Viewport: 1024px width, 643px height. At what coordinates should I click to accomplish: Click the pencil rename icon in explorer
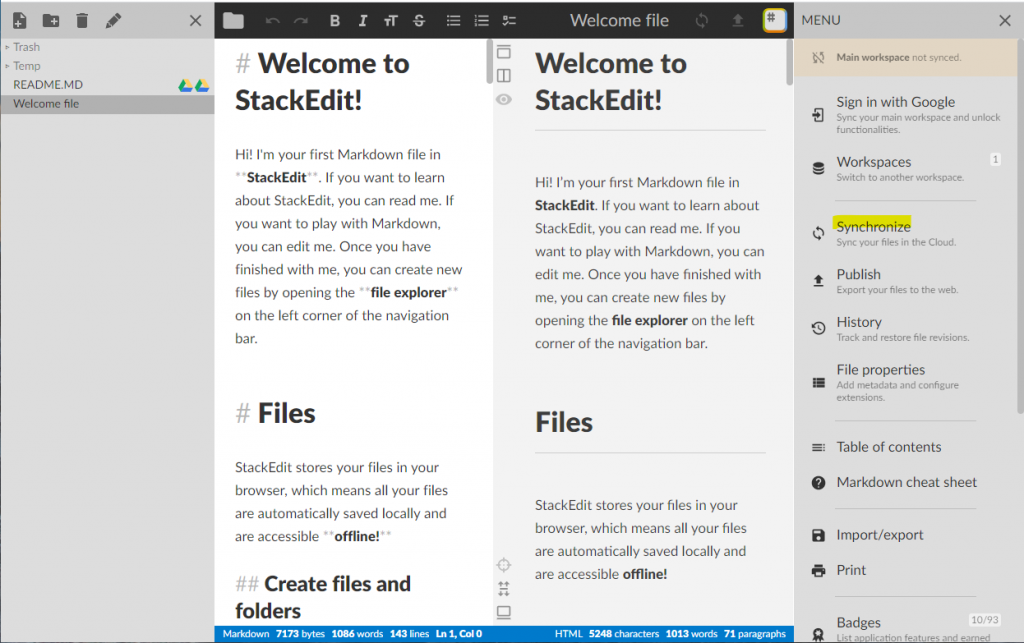(113, 21)
